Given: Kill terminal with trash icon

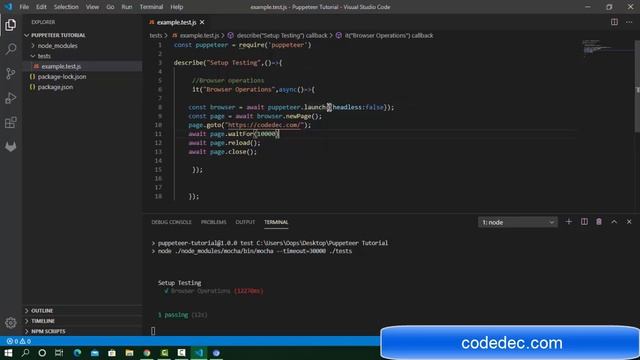Looking at the screenshot, I should [x=599, y=222].
